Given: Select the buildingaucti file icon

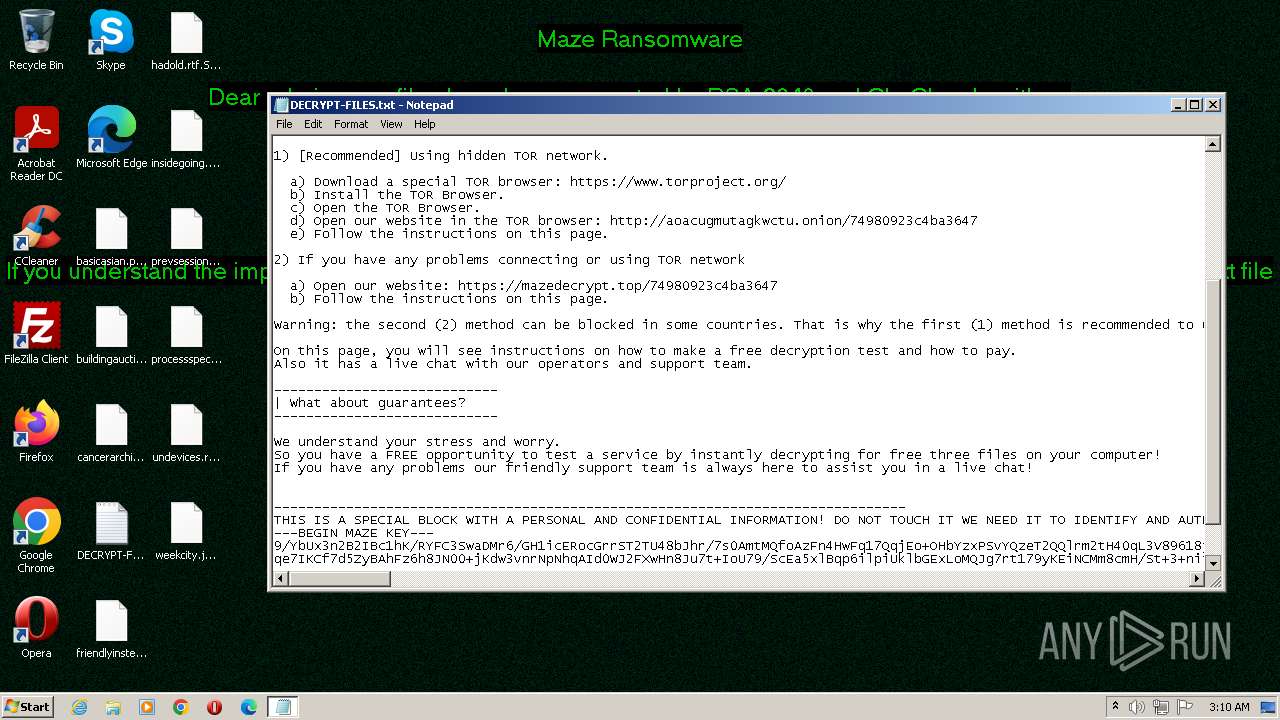Looking at the screenshot, I should pyautogui.click(x=111, y=334).
